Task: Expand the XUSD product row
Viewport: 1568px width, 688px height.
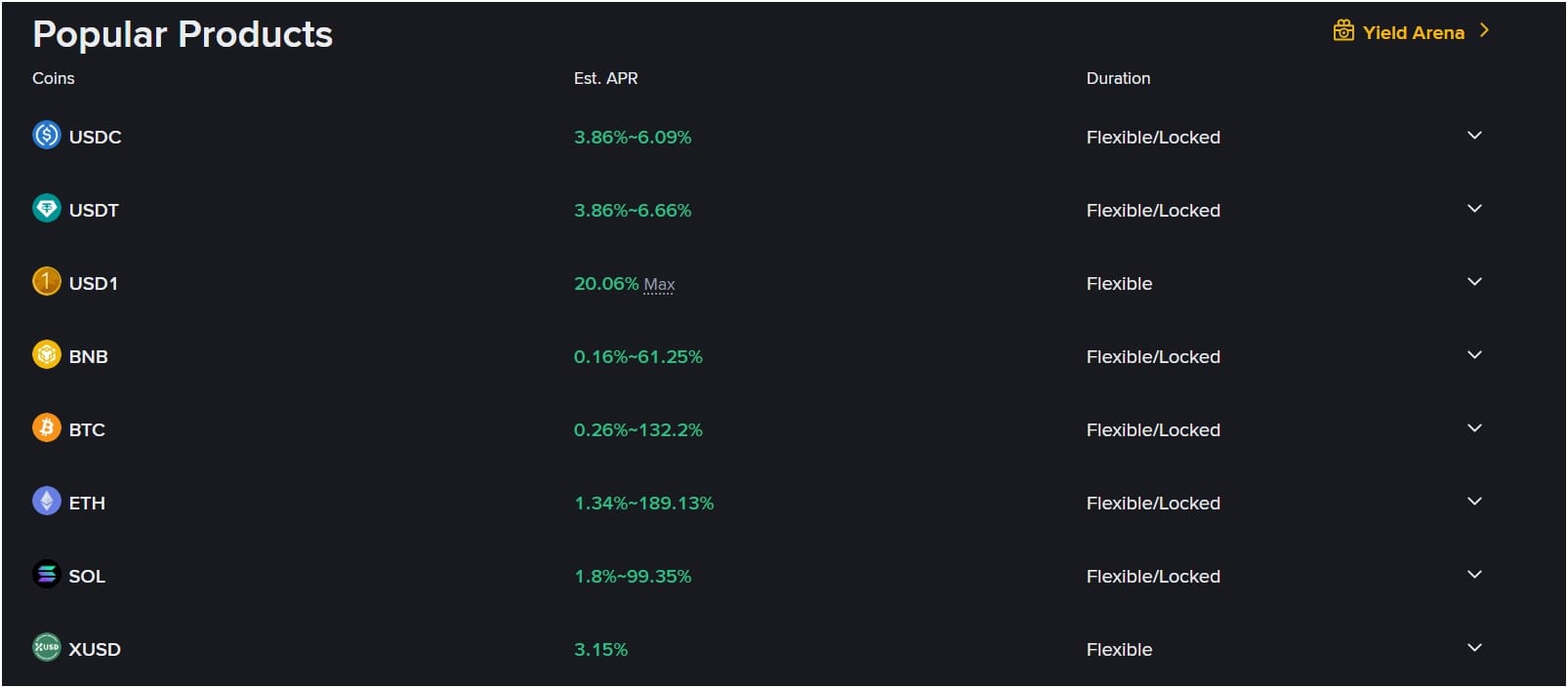Action: pos(1474,648)
